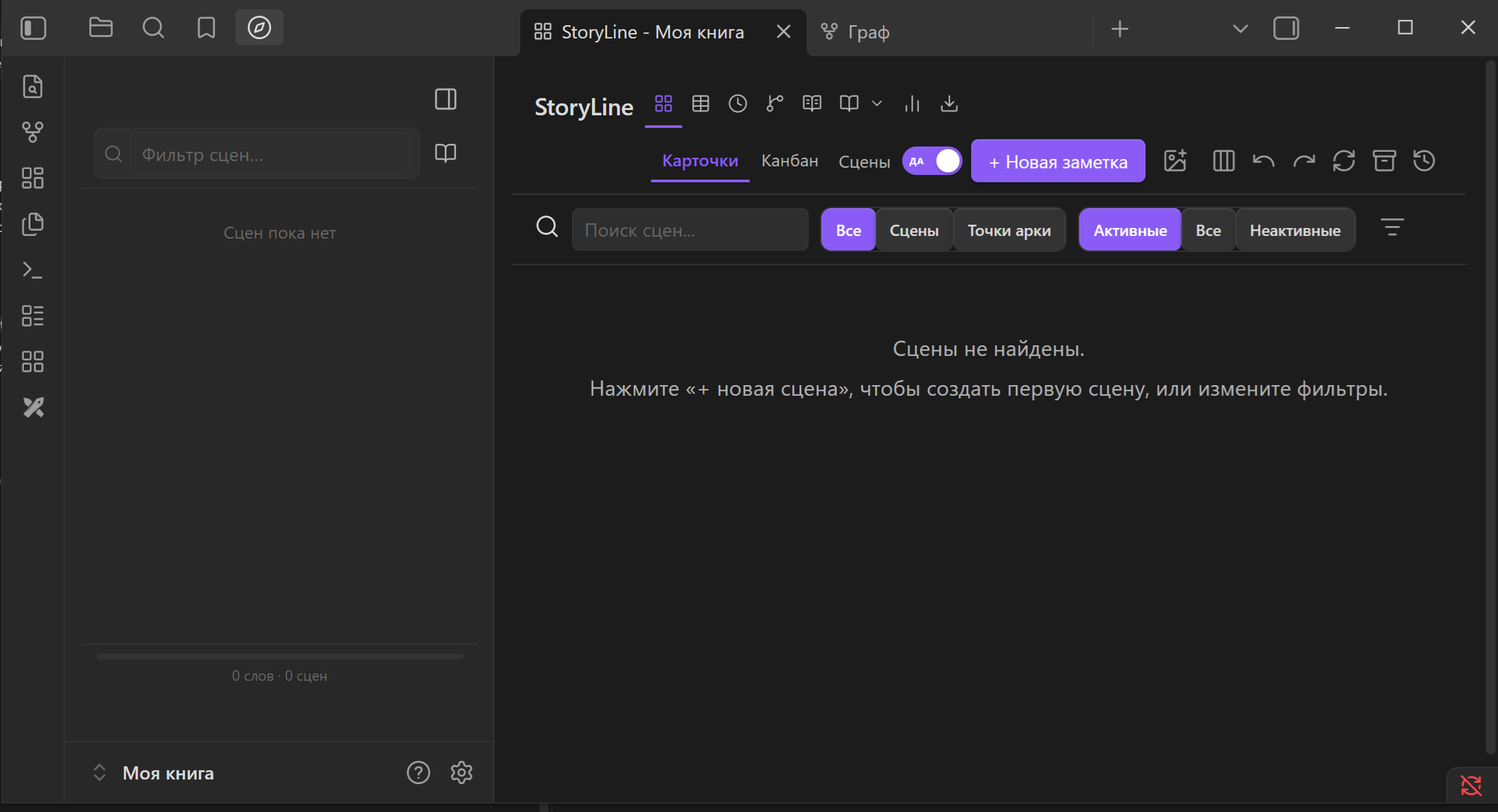Click the + Новая заметка button

[x=1058, y=161]
